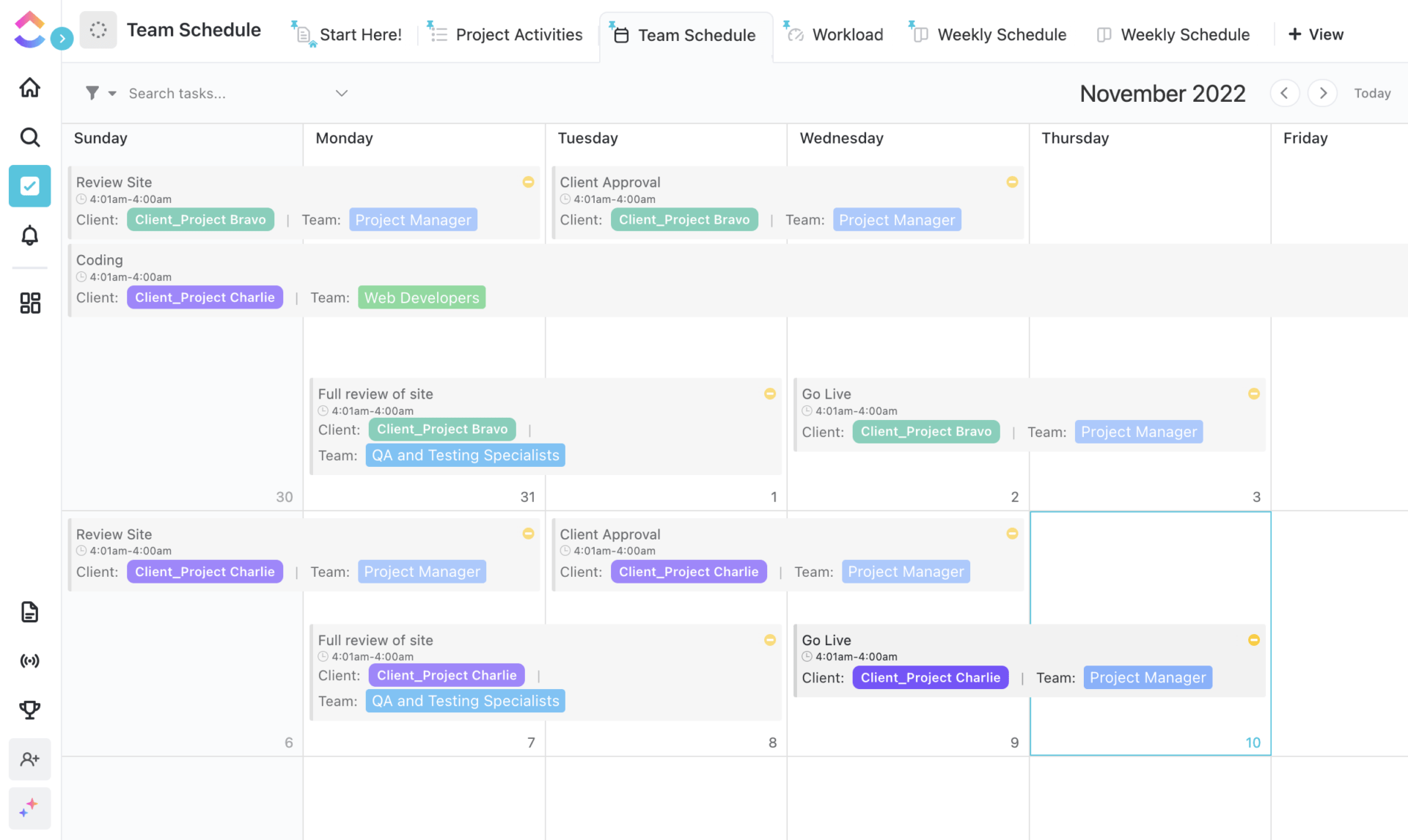Click the Today button
The width and height of the screenshot is (1408, 840).
pyautogui.click(x=1371, y=93)
